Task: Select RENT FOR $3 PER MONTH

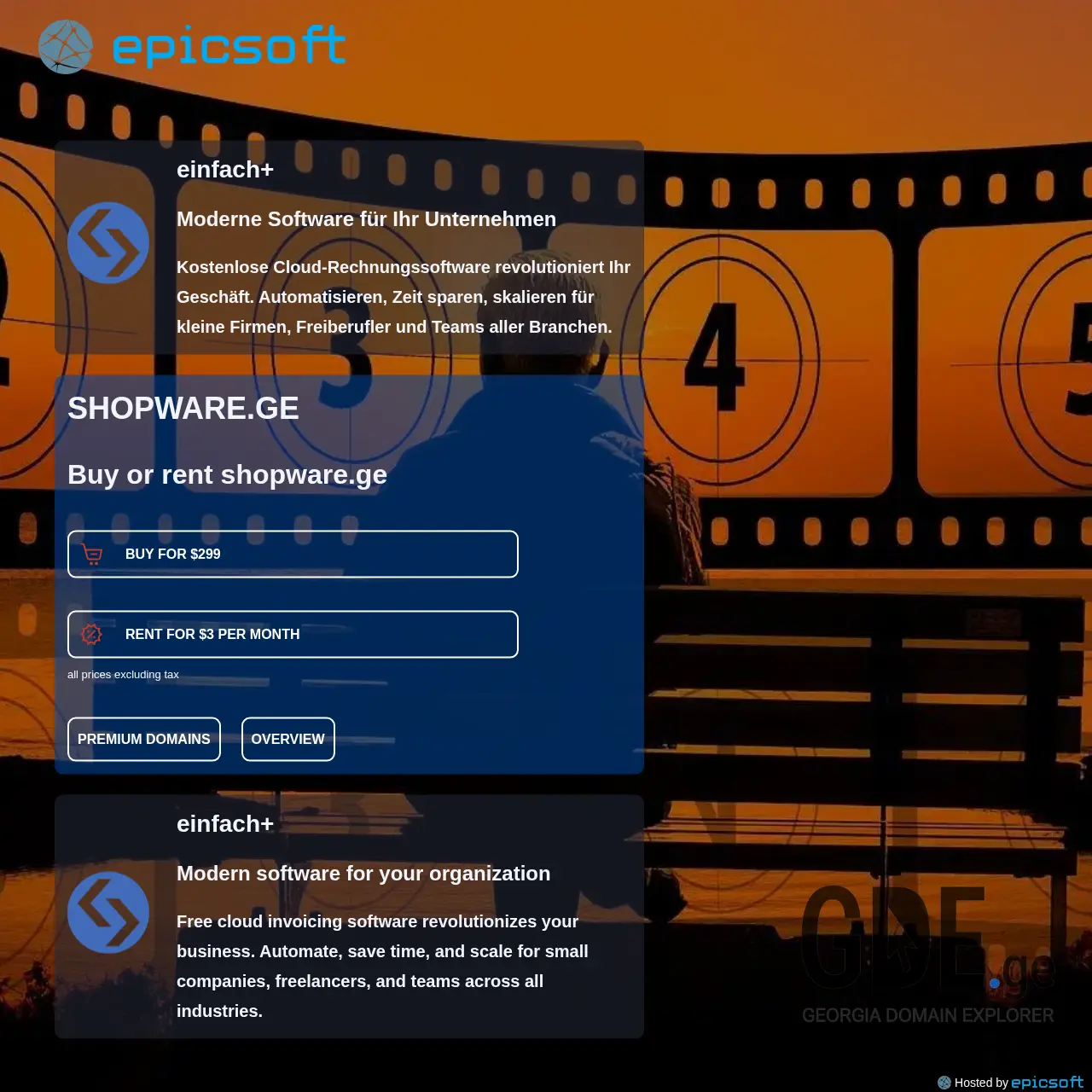Action: point(293,634)
